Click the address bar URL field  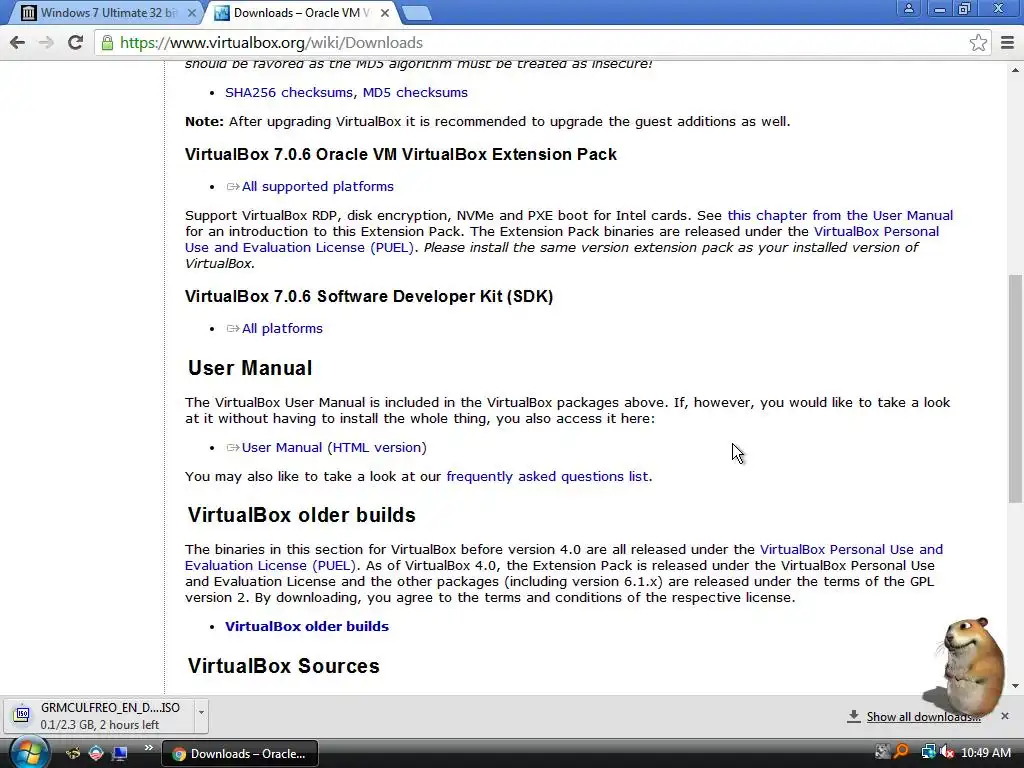click(541, 43)
